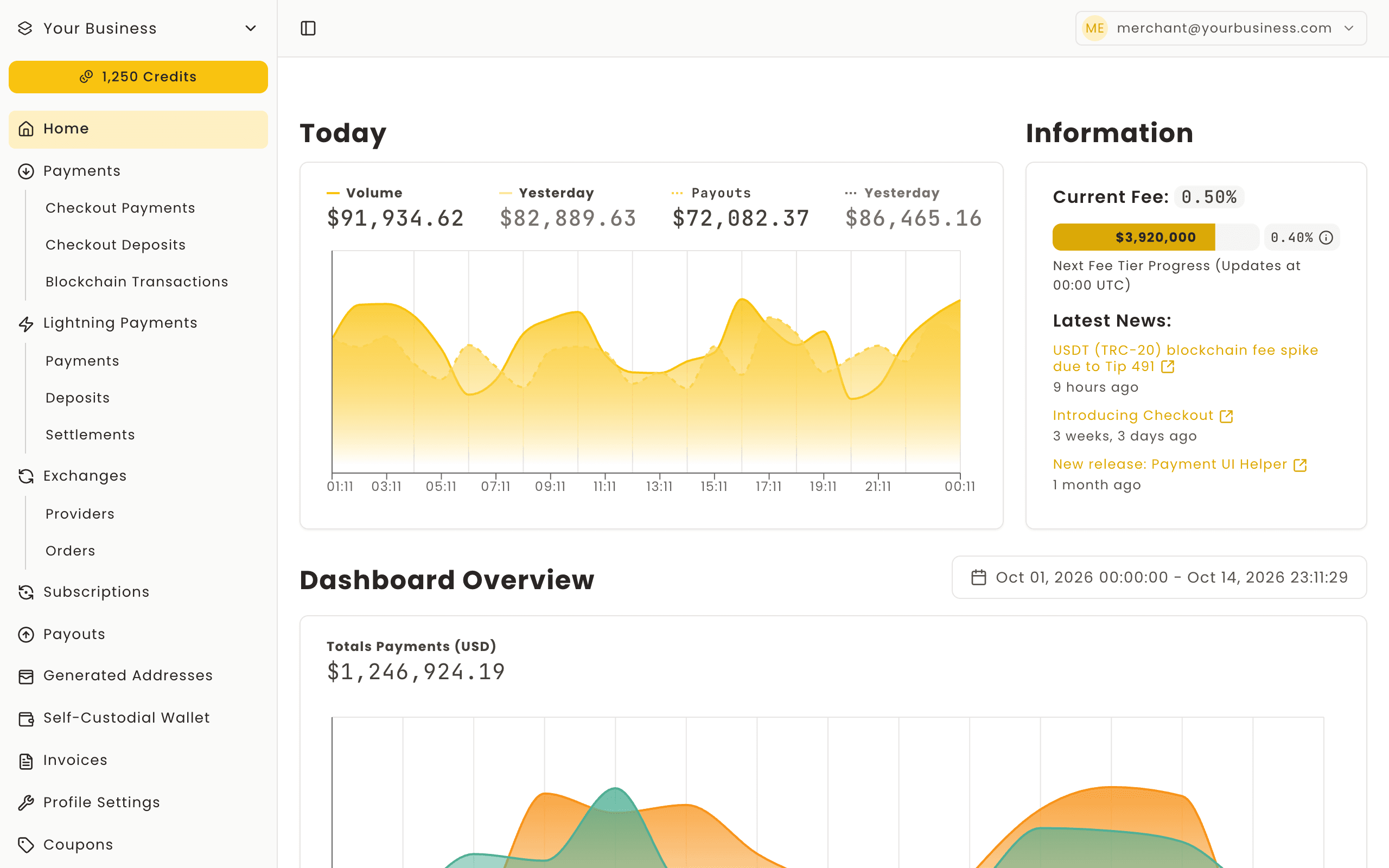Open Lightning Settlements page
Image resolution: width=1389 pixels, height=868 pixels.
click(x=90, y=435)
